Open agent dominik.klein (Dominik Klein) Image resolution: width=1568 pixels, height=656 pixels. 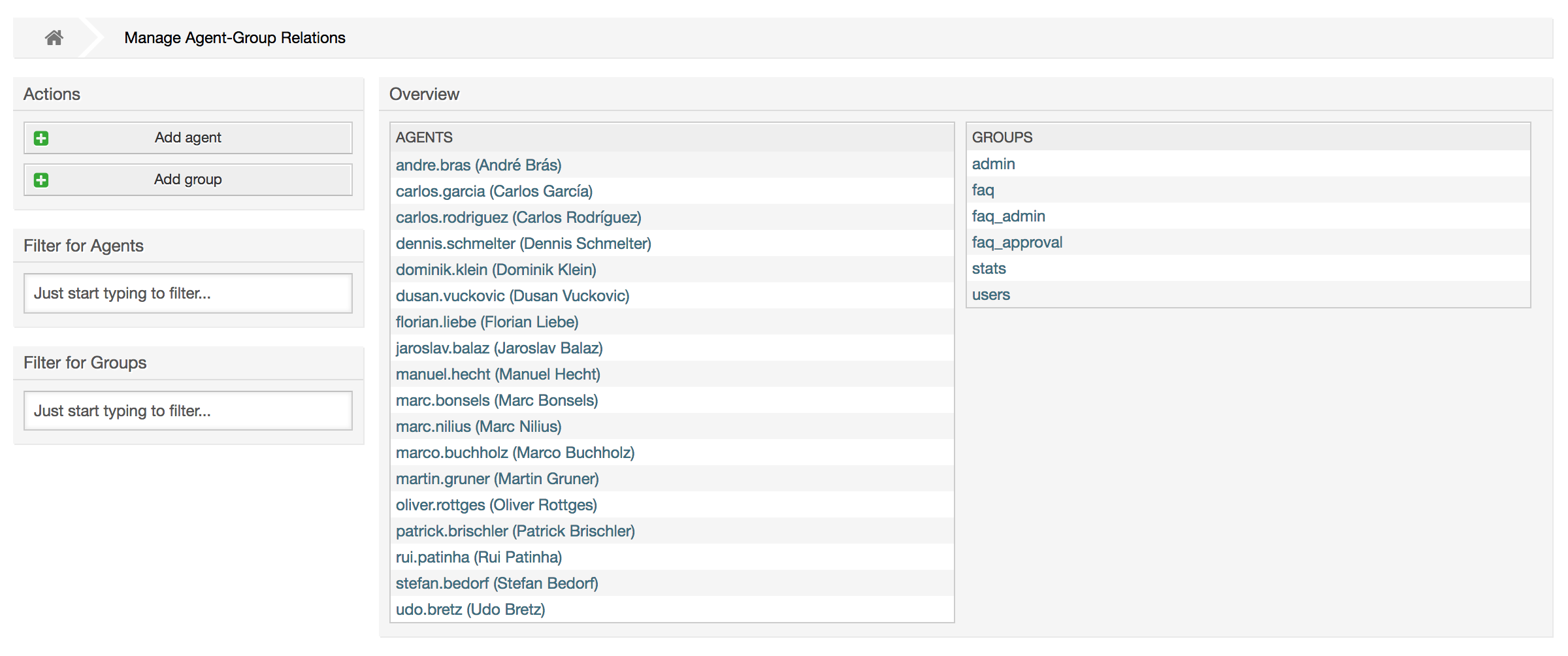pos(497,269)
